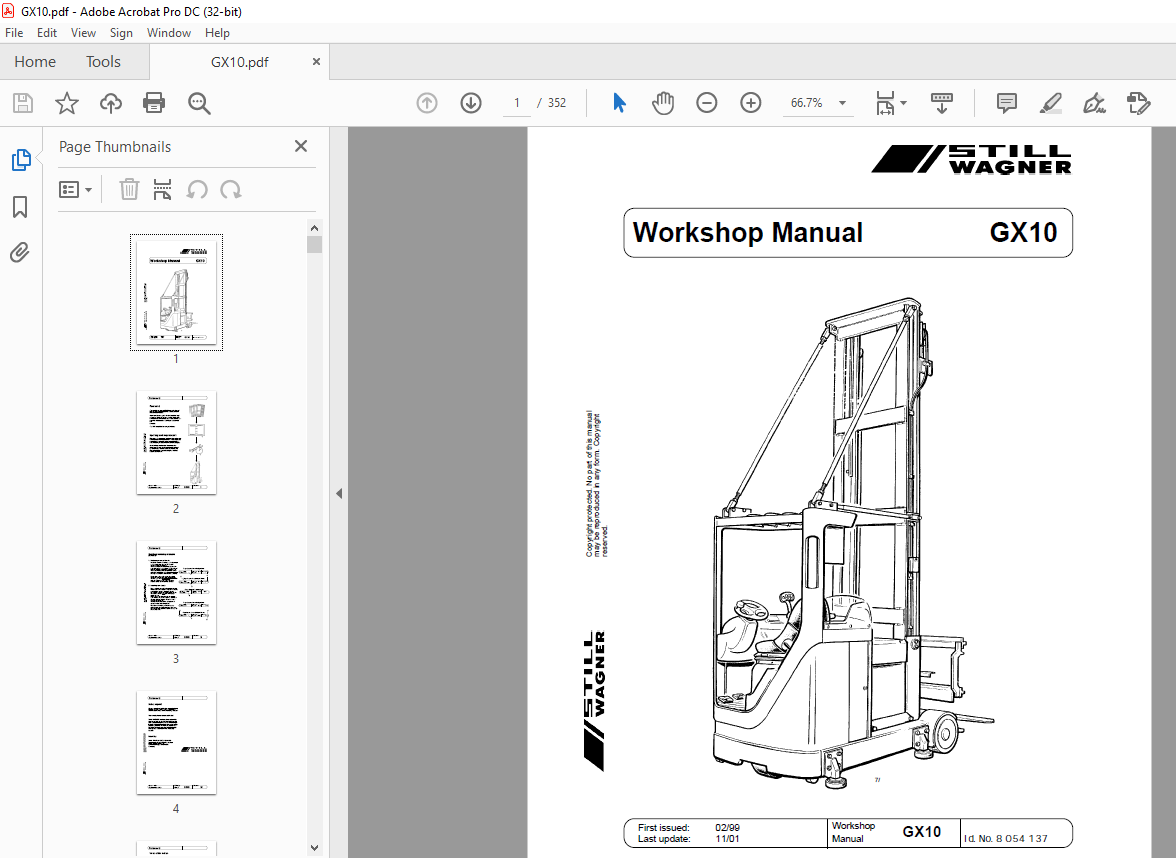Add a comment sticky note
The height and width of the screenshot is (858, 1176).
tap(1006, 103)
